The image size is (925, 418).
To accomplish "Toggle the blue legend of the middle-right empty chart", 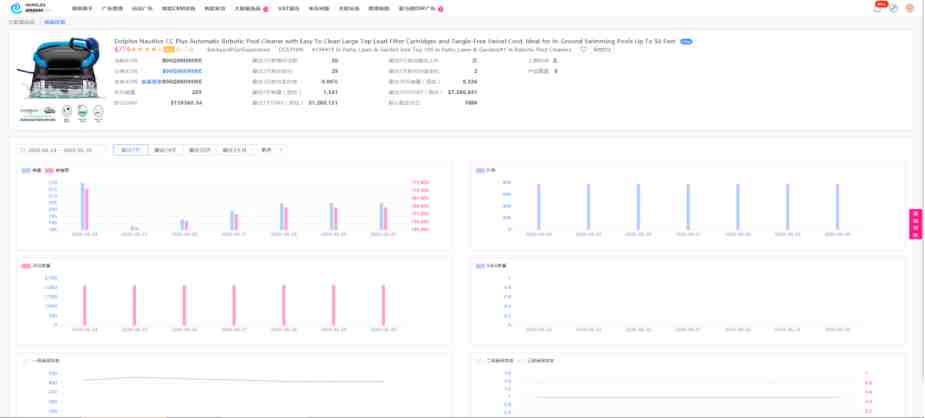I will (491, 266).
